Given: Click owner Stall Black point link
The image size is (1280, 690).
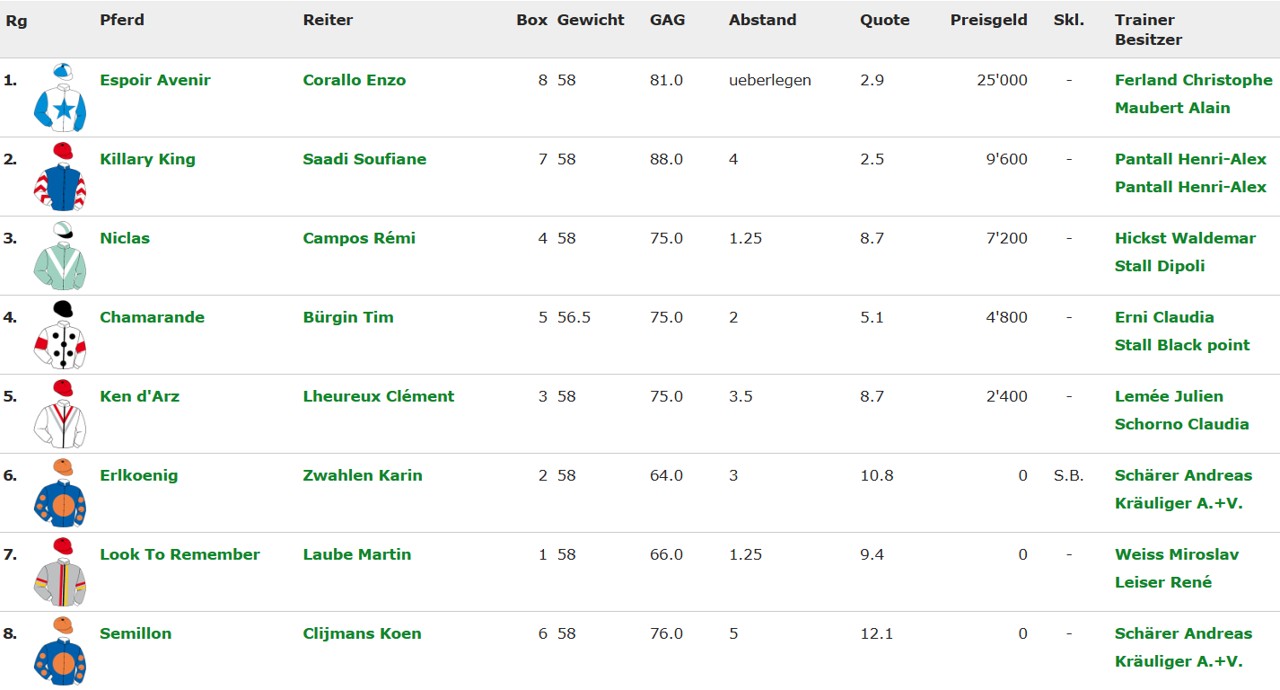Looking at the screenshot, I should (x=1182, y=345).
